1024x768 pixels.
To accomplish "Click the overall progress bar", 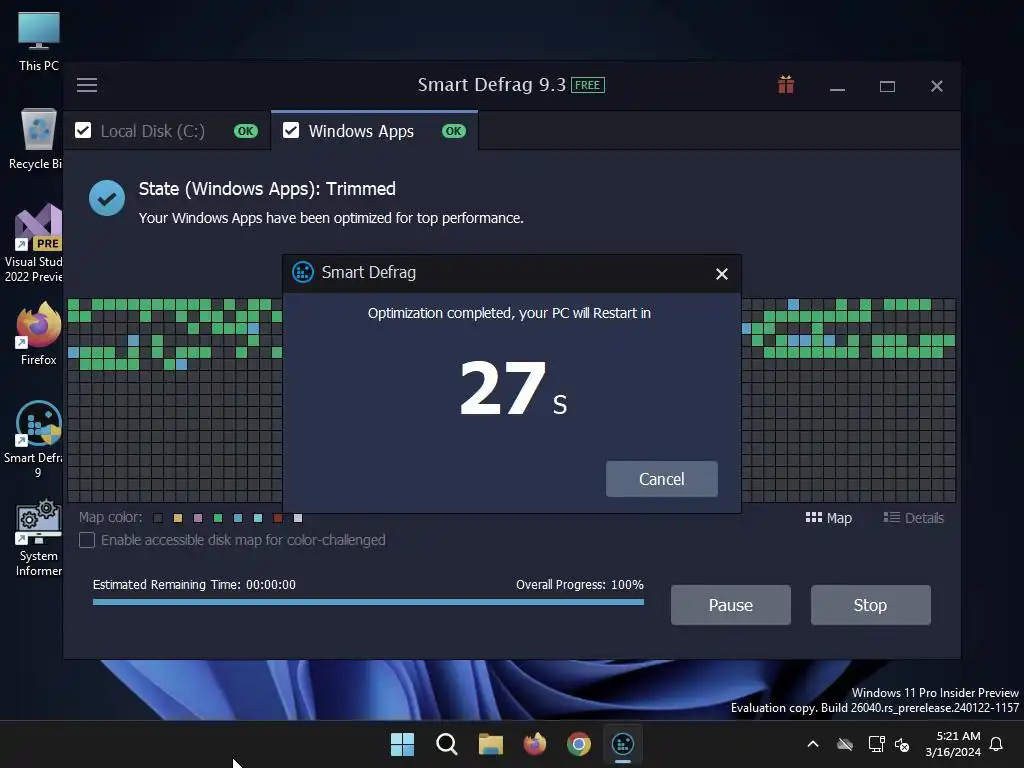I will click(x=368, y=602).
